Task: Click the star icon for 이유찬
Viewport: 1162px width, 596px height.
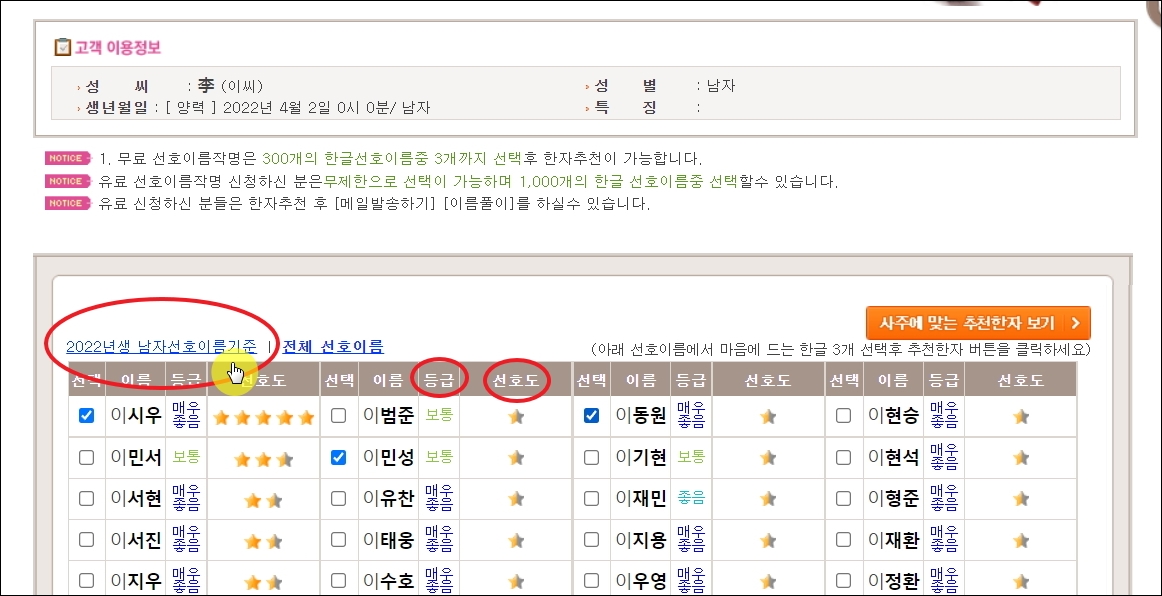Action: (x=517, y=500)
